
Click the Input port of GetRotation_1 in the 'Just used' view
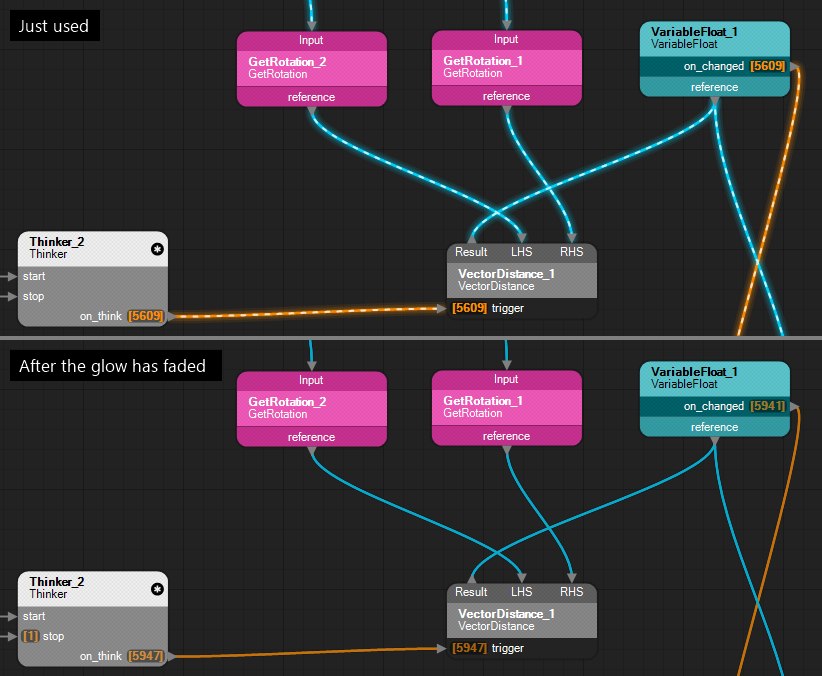coord(506,39)
